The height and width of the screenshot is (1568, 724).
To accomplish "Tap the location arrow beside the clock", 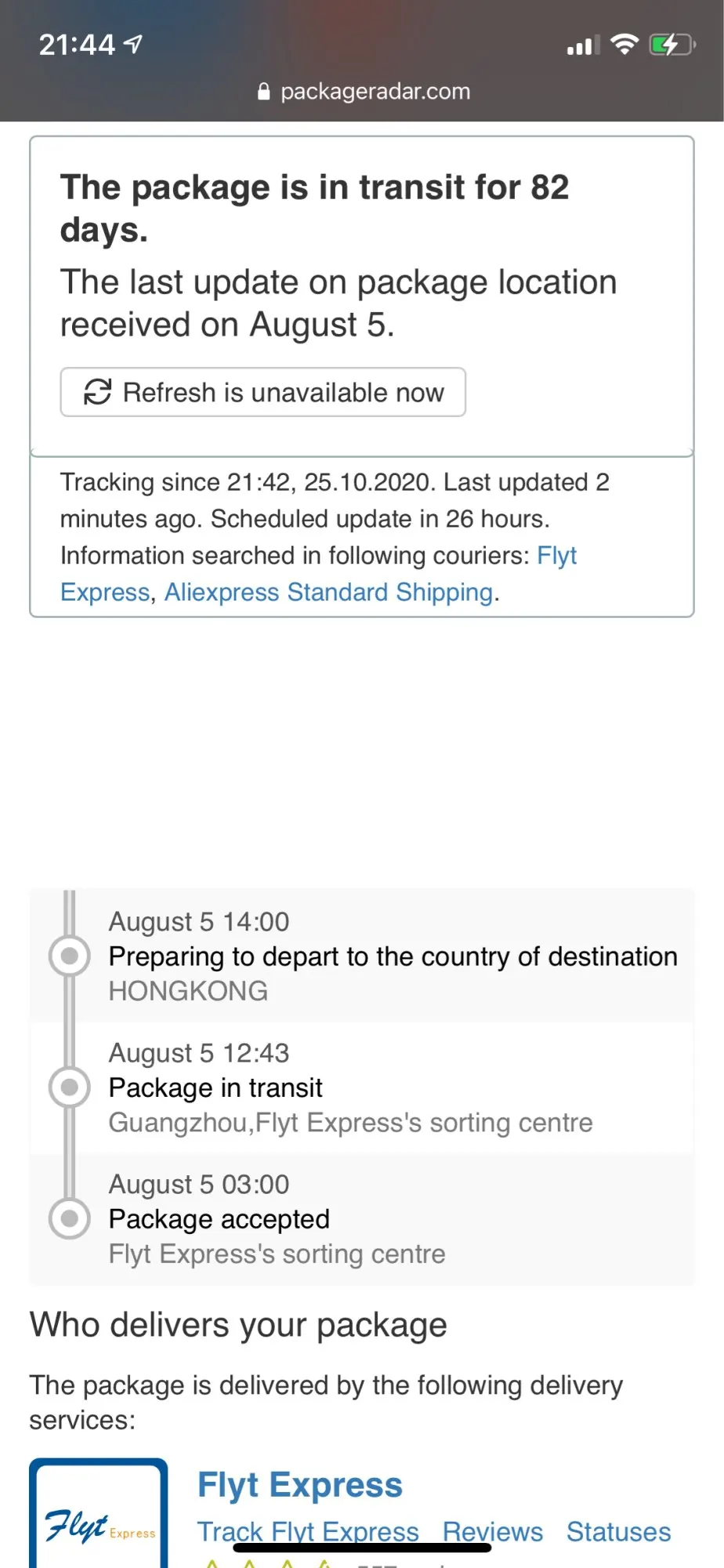I will 134,44.
